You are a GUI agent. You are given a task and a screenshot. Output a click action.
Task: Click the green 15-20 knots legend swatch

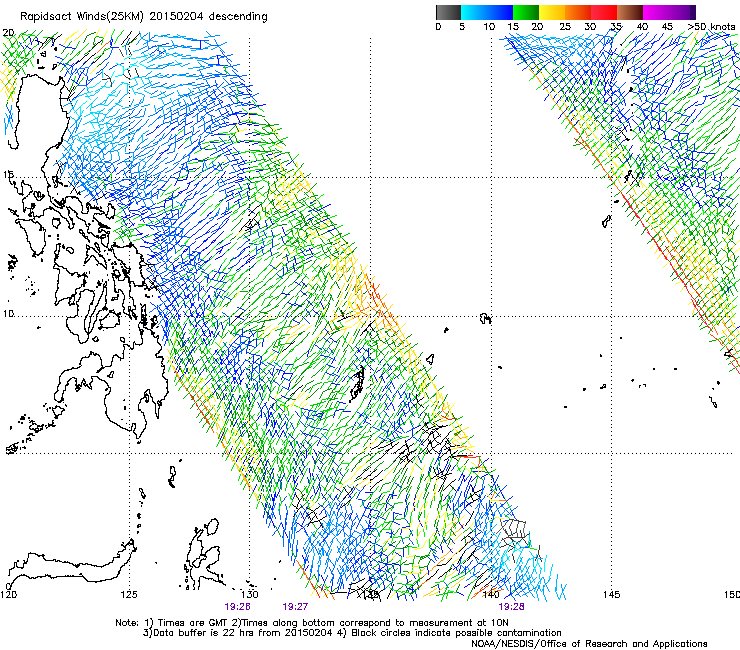526,12
